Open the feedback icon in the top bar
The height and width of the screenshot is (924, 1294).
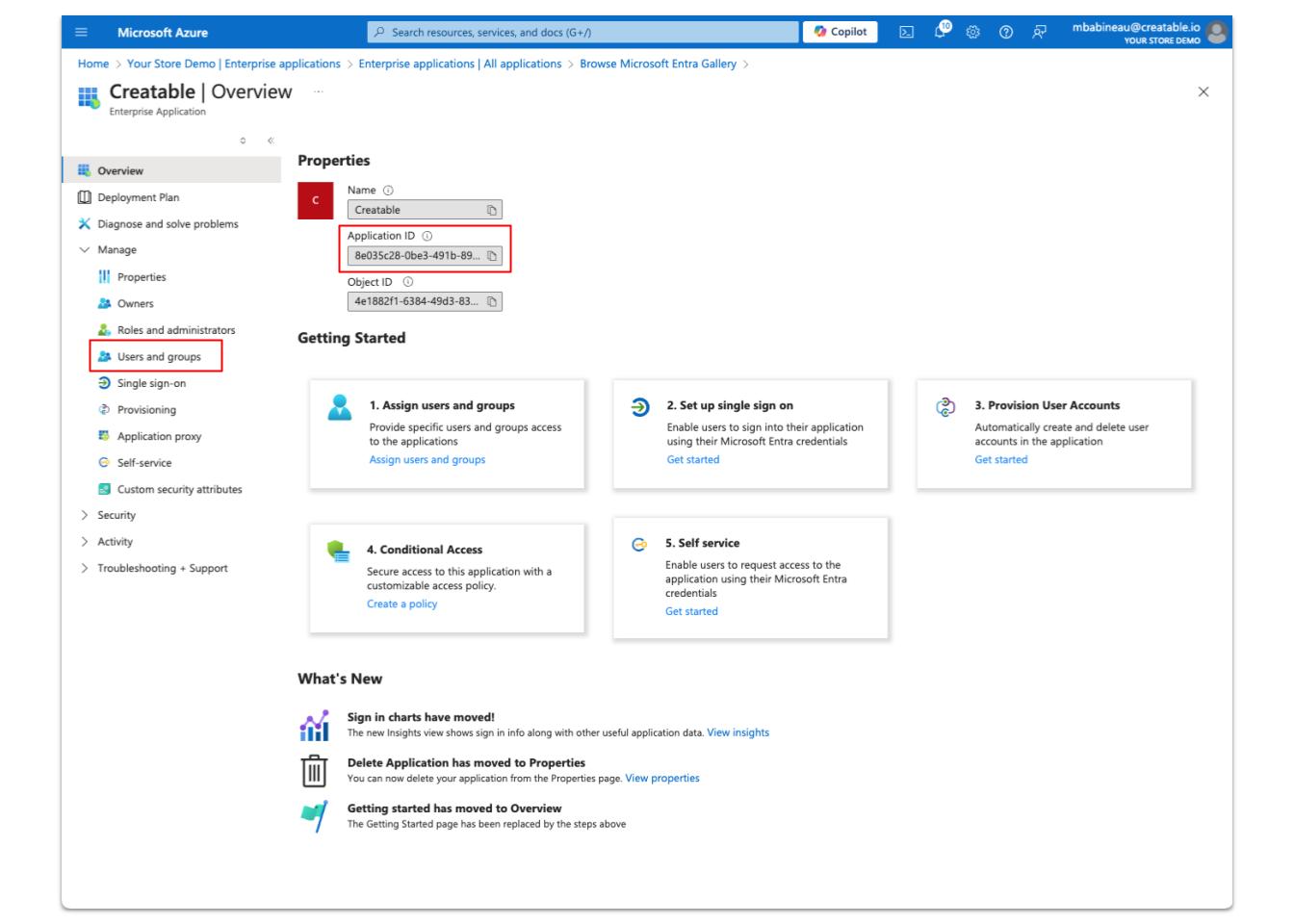click(1040, 33)
